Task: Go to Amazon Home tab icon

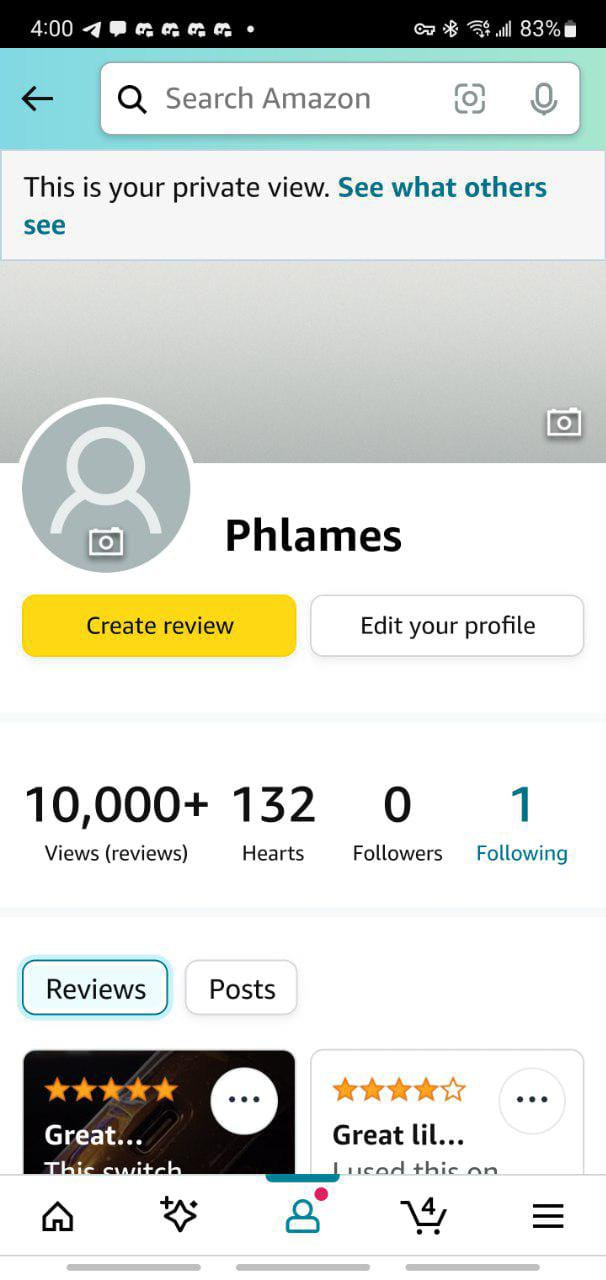Action: coord(57,1215)
